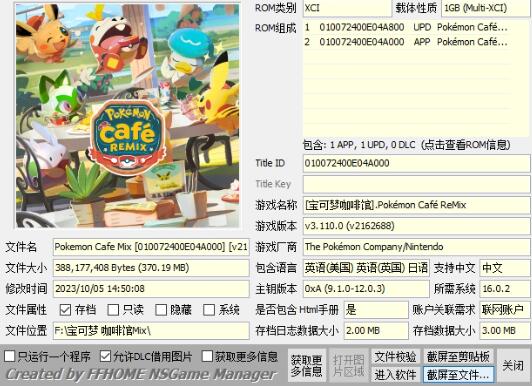
Task: Click the empty Title Key field
Action: 416,184
